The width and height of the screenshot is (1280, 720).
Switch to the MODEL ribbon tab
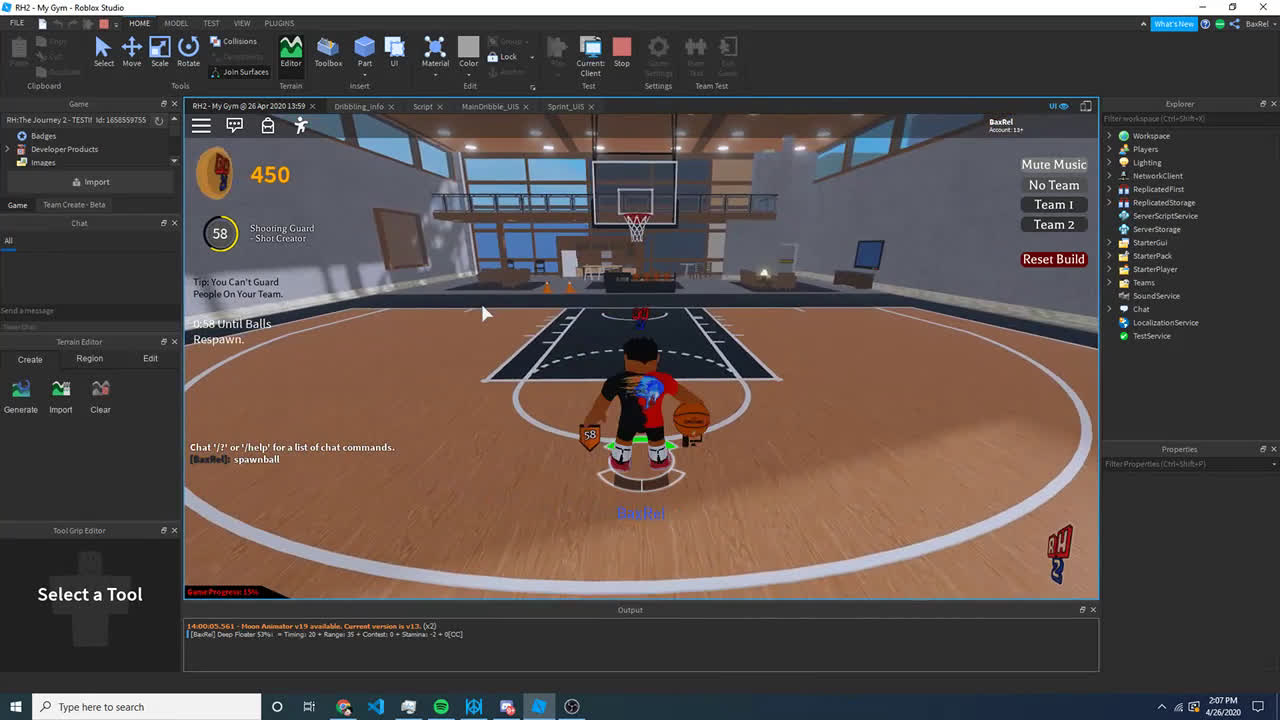[176, 23]
